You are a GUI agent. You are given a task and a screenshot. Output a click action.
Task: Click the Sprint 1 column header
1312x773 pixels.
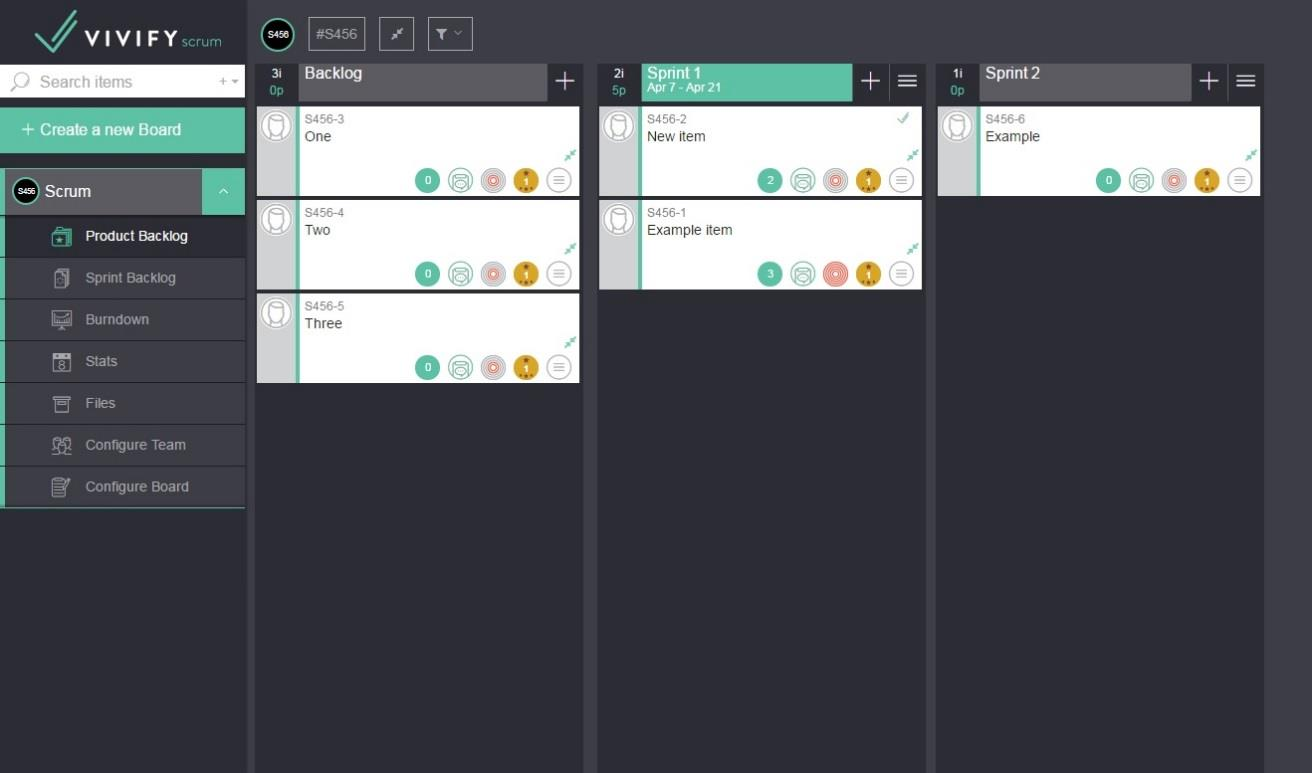(746, 82)
